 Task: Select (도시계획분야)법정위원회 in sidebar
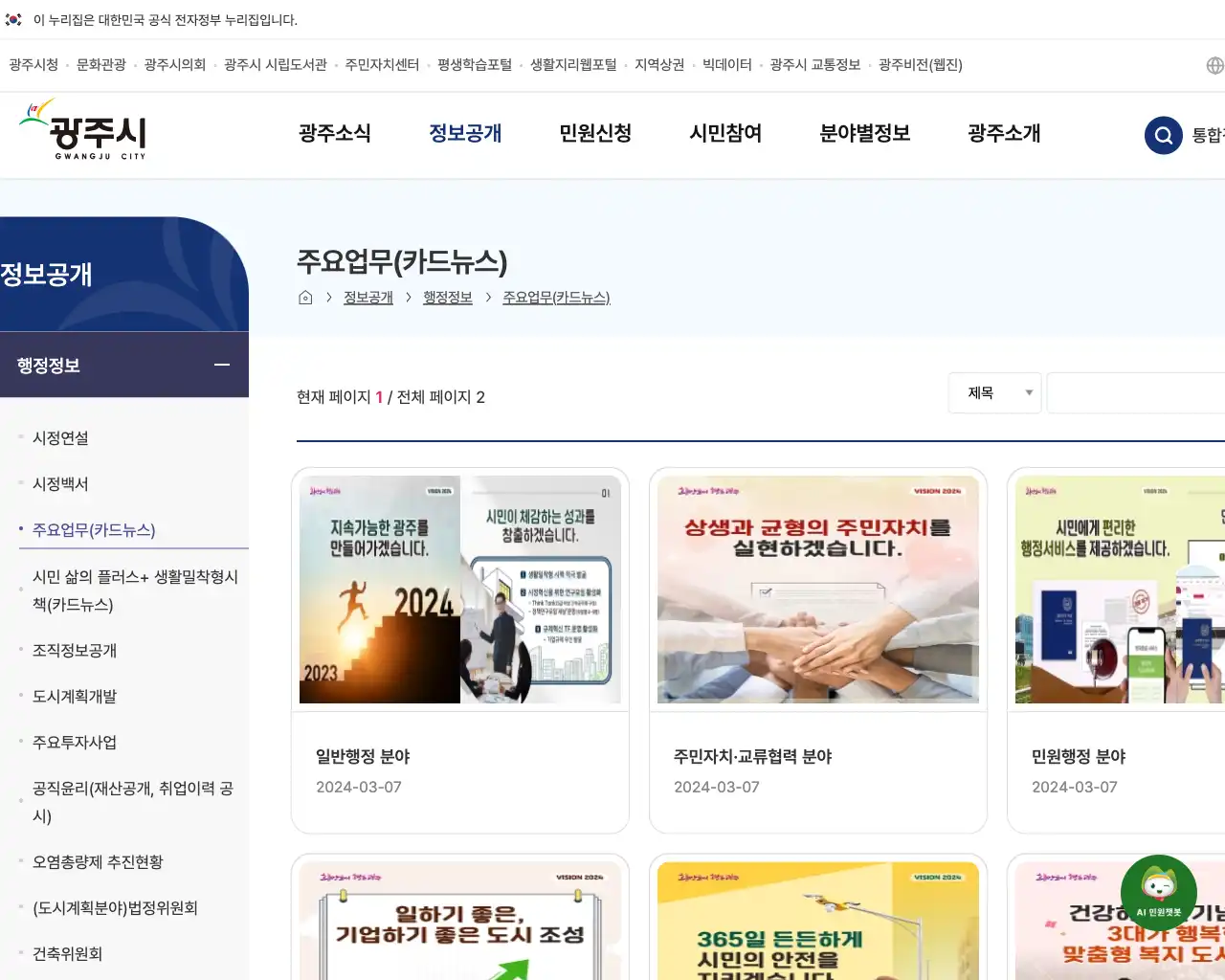115,907
